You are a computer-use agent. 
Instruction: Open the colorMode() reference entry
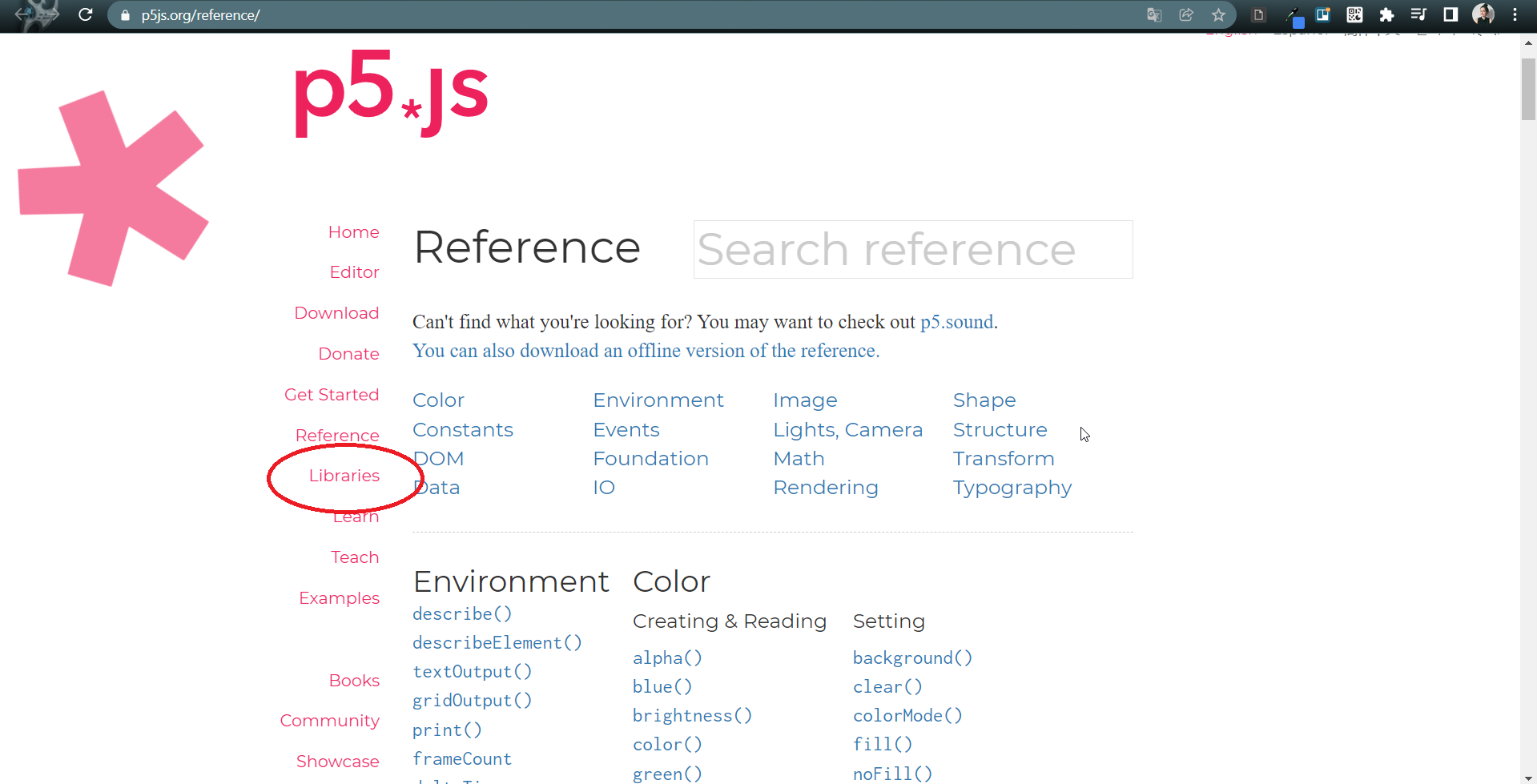coord(907,716)
